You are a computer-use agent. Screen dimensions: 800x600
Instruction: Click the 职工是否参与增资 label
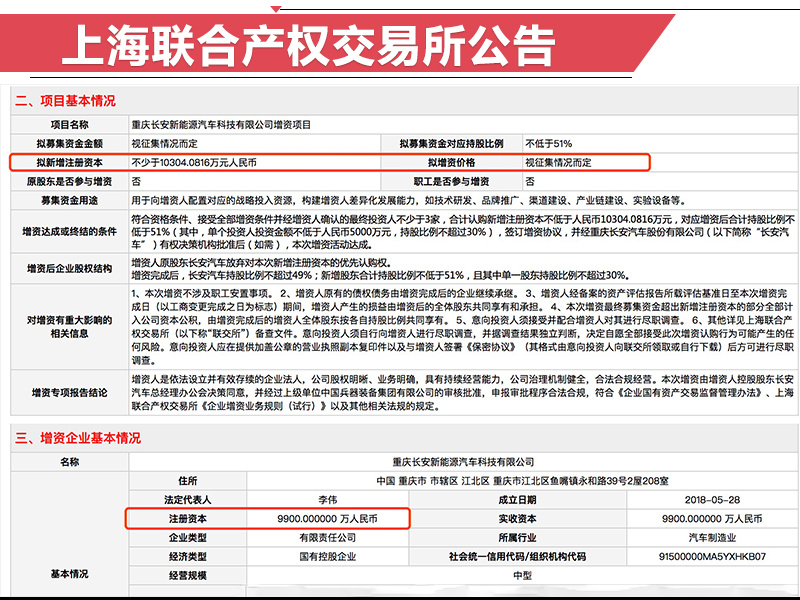tap(452, 181)
